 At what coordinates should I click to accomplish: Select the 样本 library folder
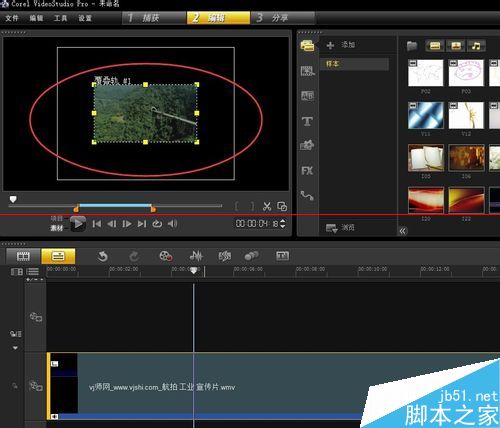tap(355, 64)
